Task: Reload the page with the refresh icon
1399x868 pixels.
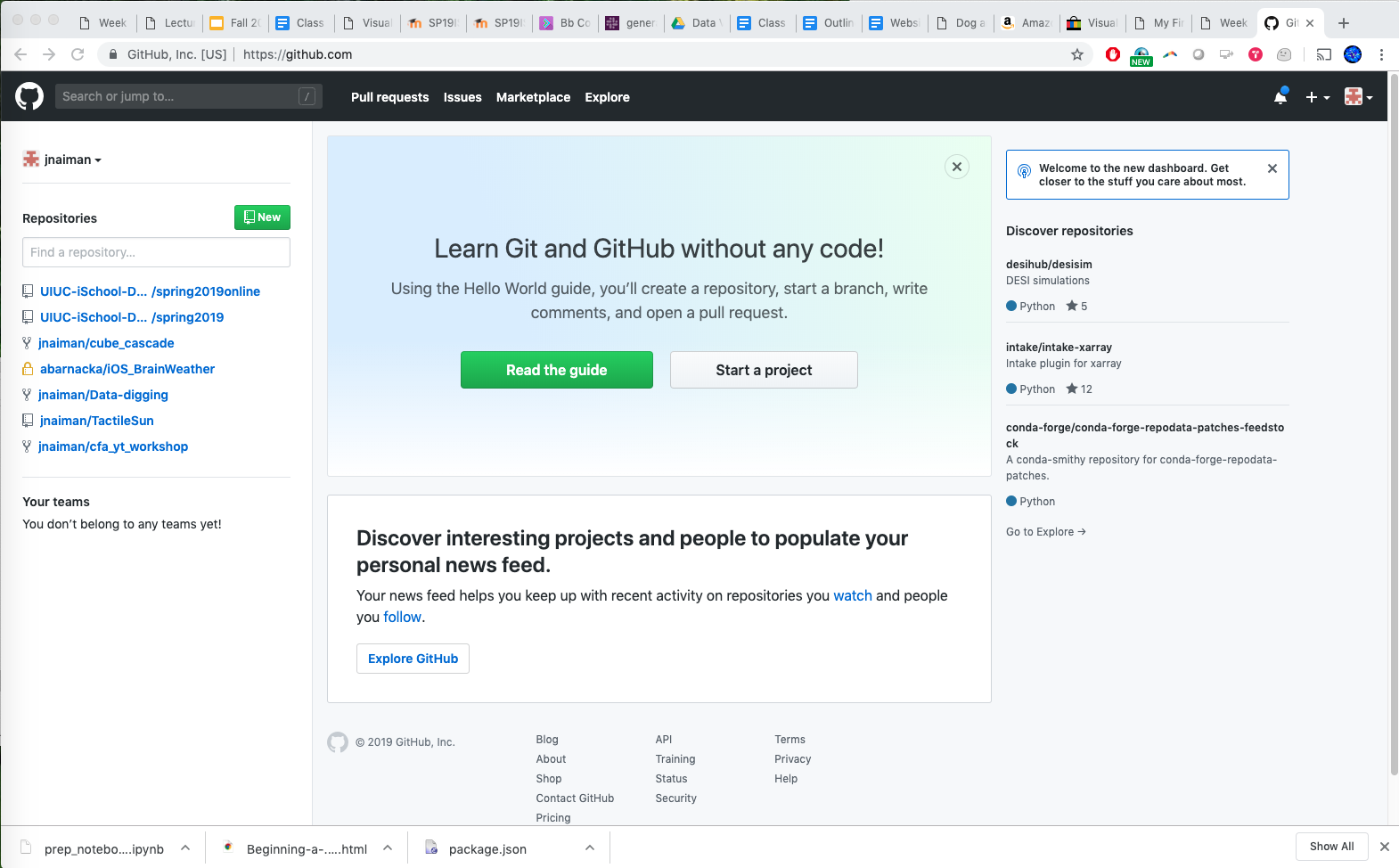Action: tap(78, 54)
